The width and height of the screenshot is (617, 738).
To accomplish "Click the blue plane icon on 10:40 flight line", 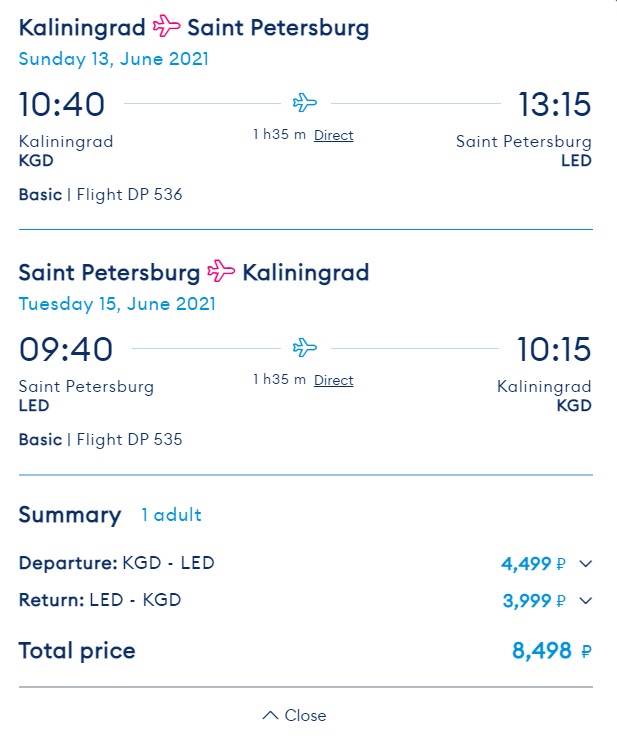I will point(305,102).
